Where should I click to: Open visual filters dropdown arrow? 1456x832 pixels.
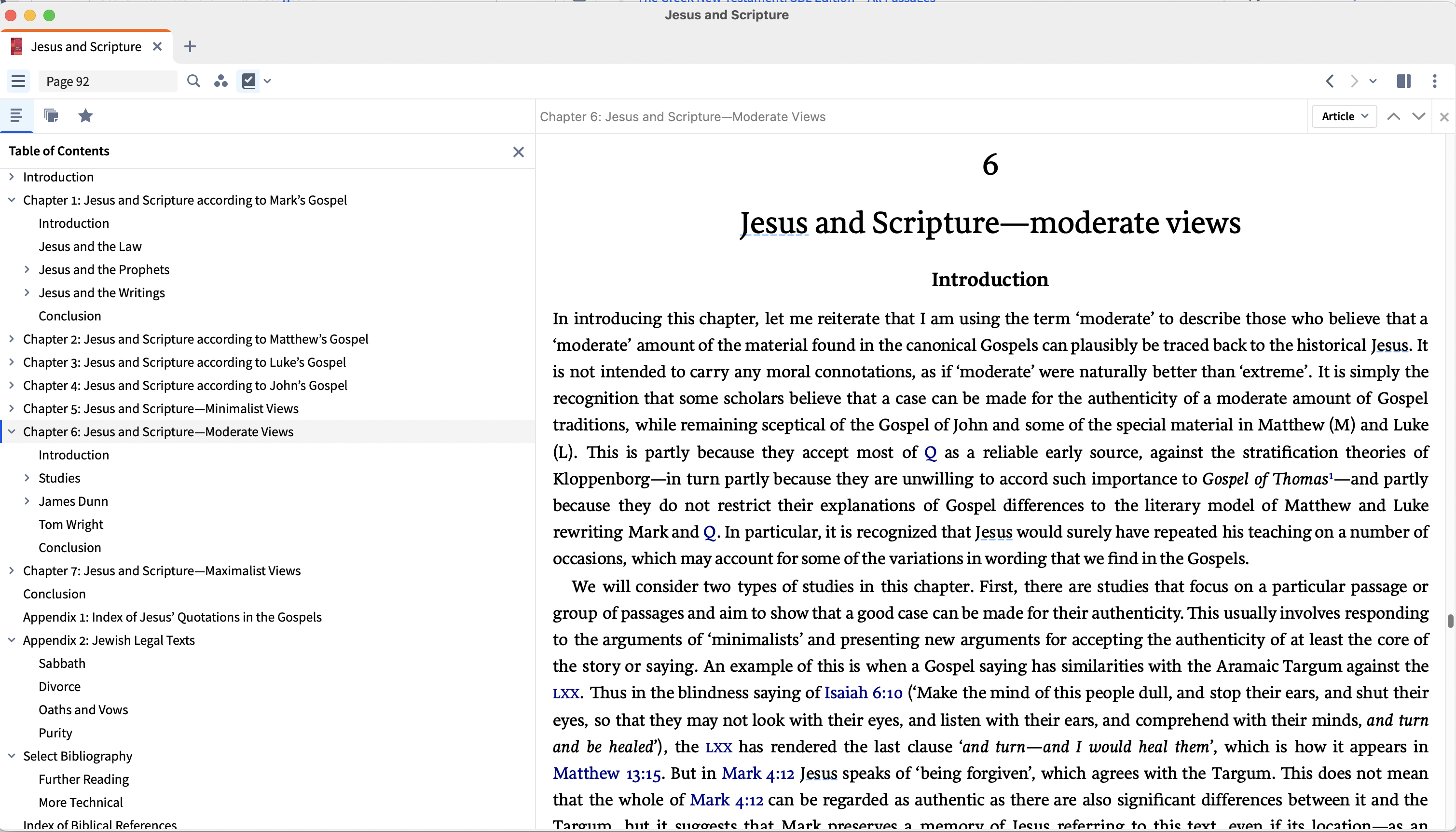(x=267, y=81)
